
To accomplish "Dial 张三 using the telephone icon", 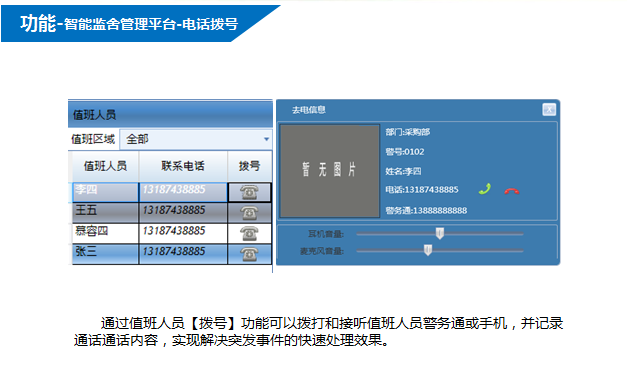I will pyautogui.click(x=249, y=254).
